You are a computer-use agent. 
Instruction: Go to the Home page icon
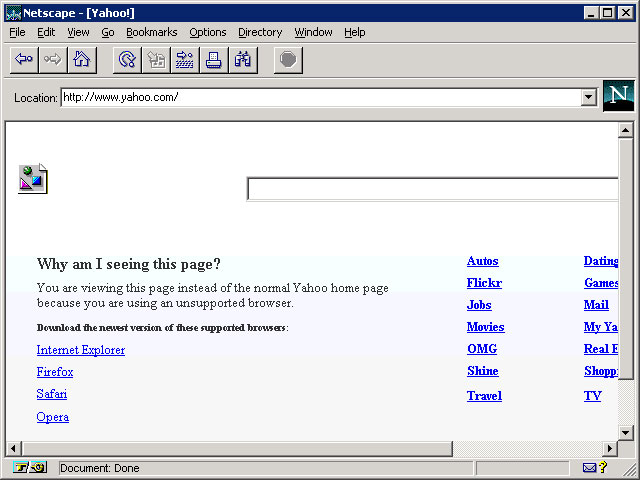82,60
